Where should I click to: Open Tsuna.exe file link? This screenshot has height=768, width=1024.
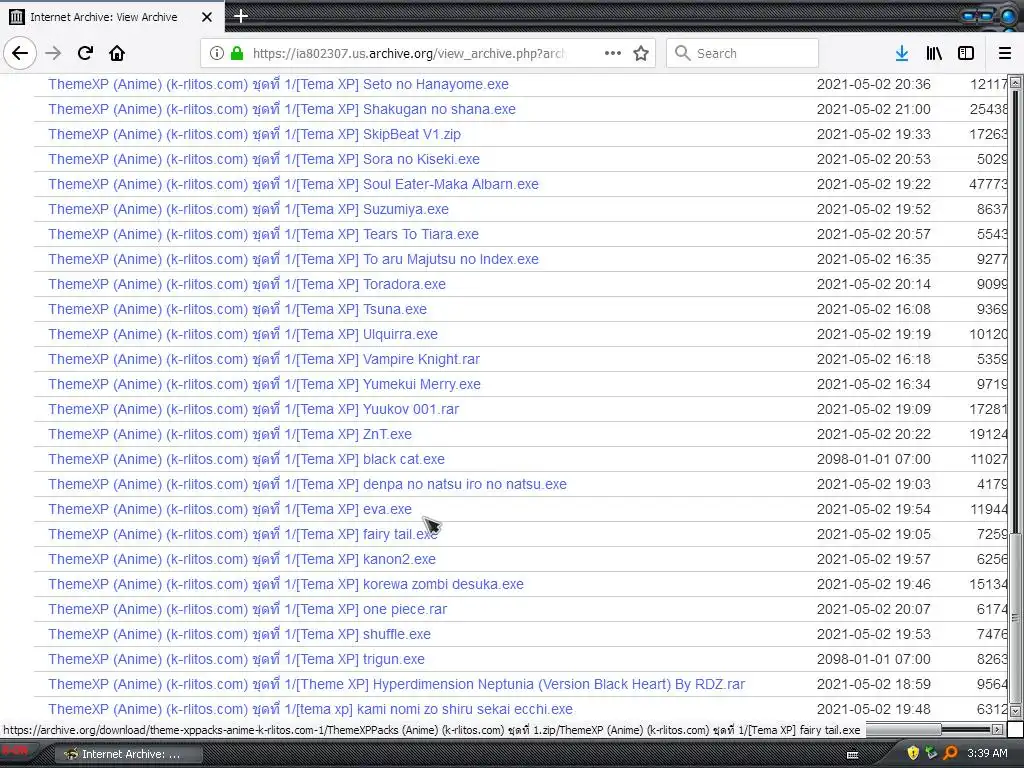click(238, 309)
